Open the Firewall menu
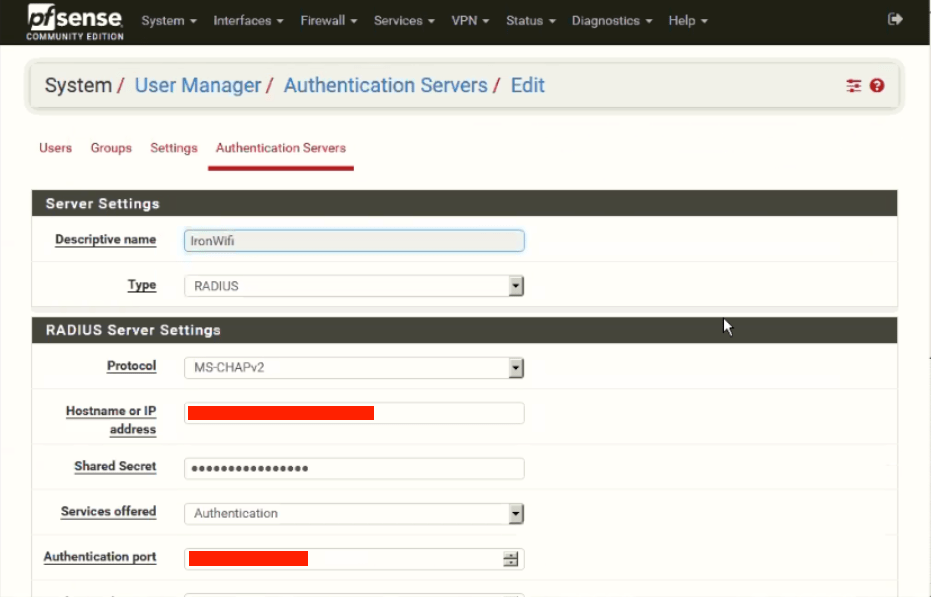 tap(327, 20)
